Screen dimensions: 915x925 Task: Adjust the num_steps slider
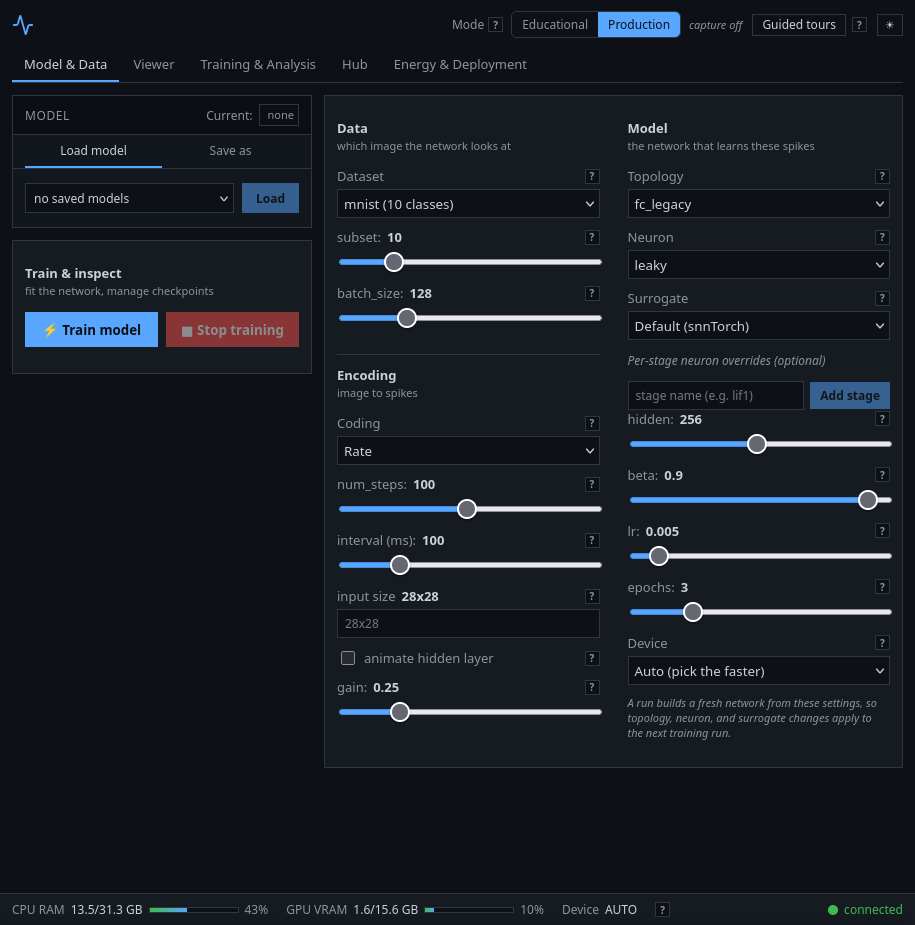point(470,509)
